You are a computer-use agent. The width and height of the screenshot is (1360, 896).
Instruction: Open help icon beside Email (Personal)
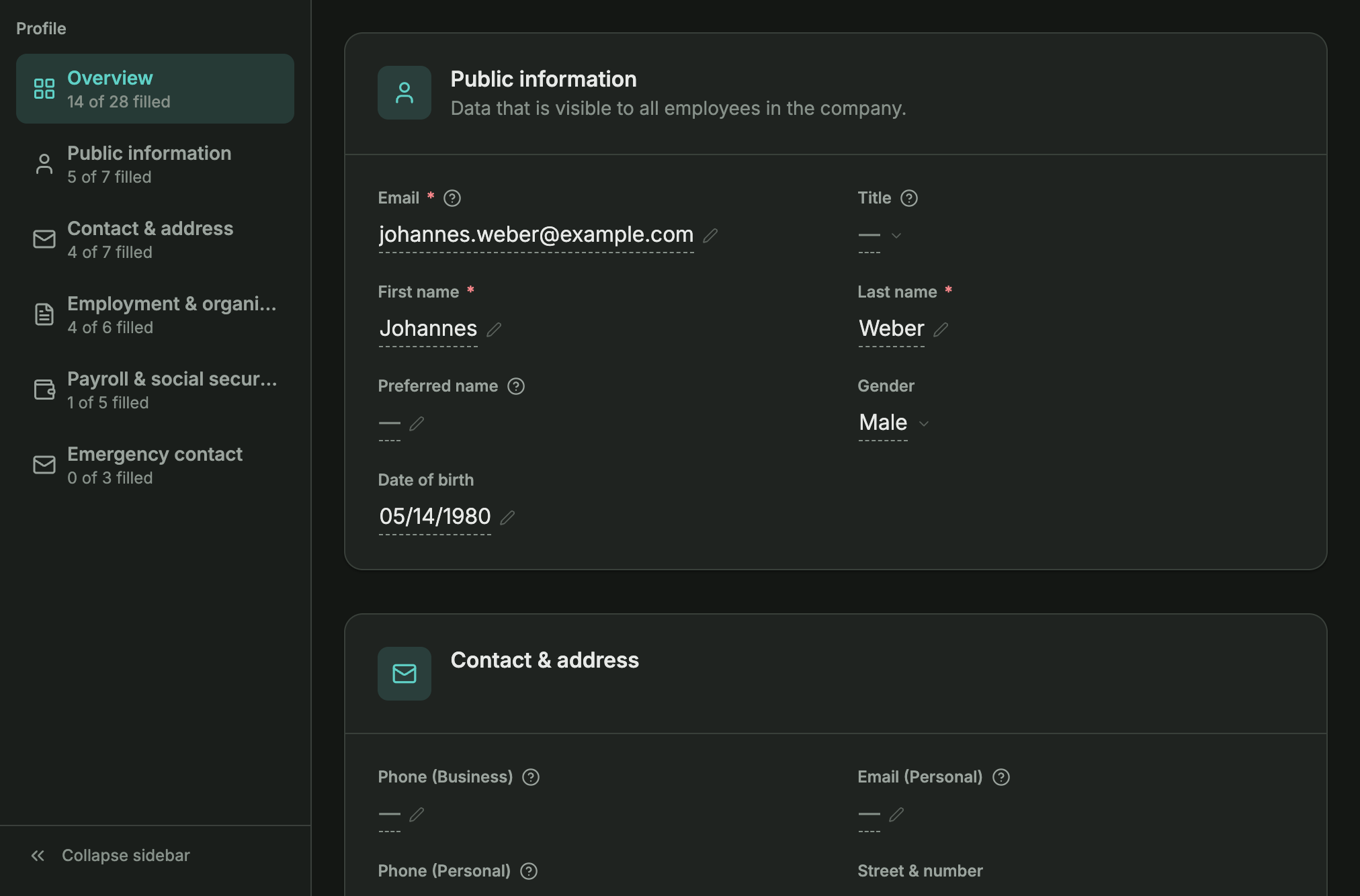(x=1001, y=777)
